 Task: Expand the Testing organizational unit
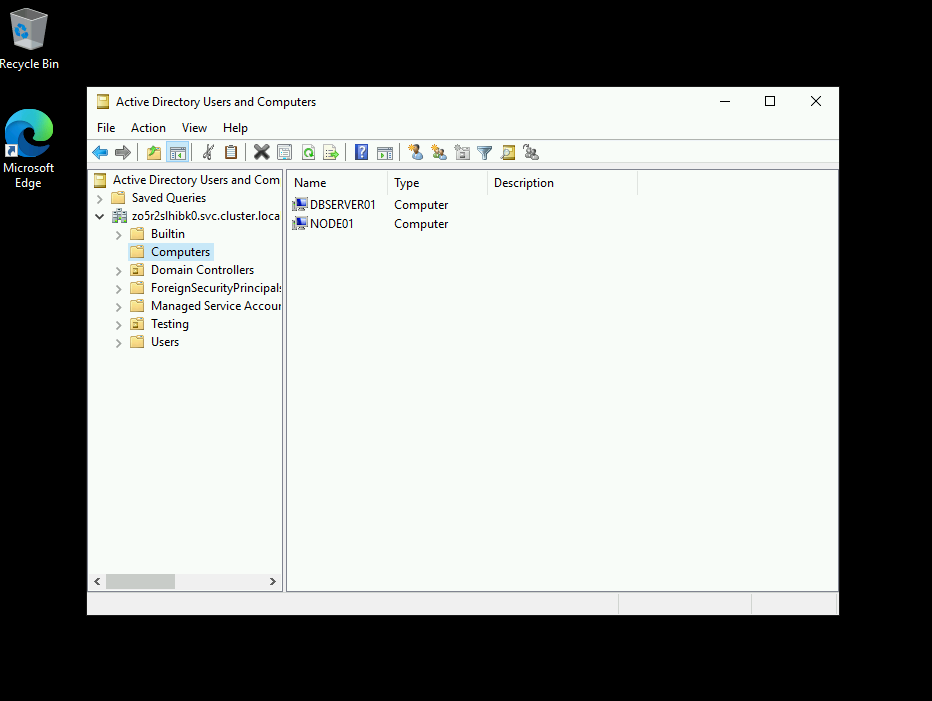118,325
